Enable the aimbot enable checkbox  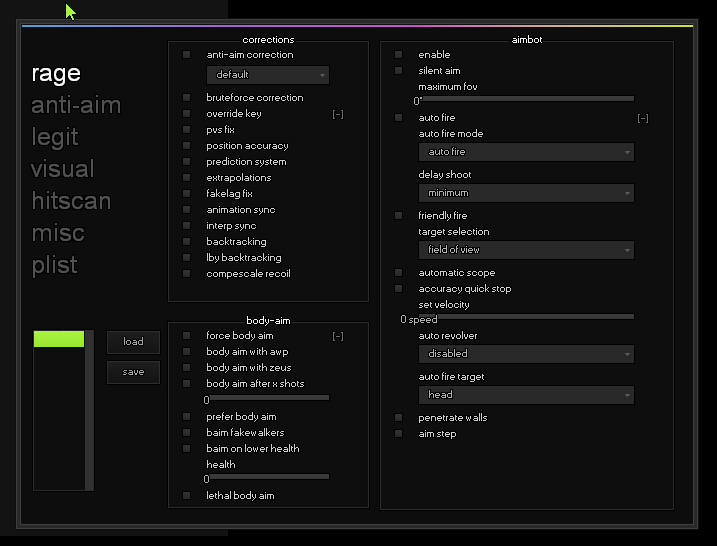(399, 55)
